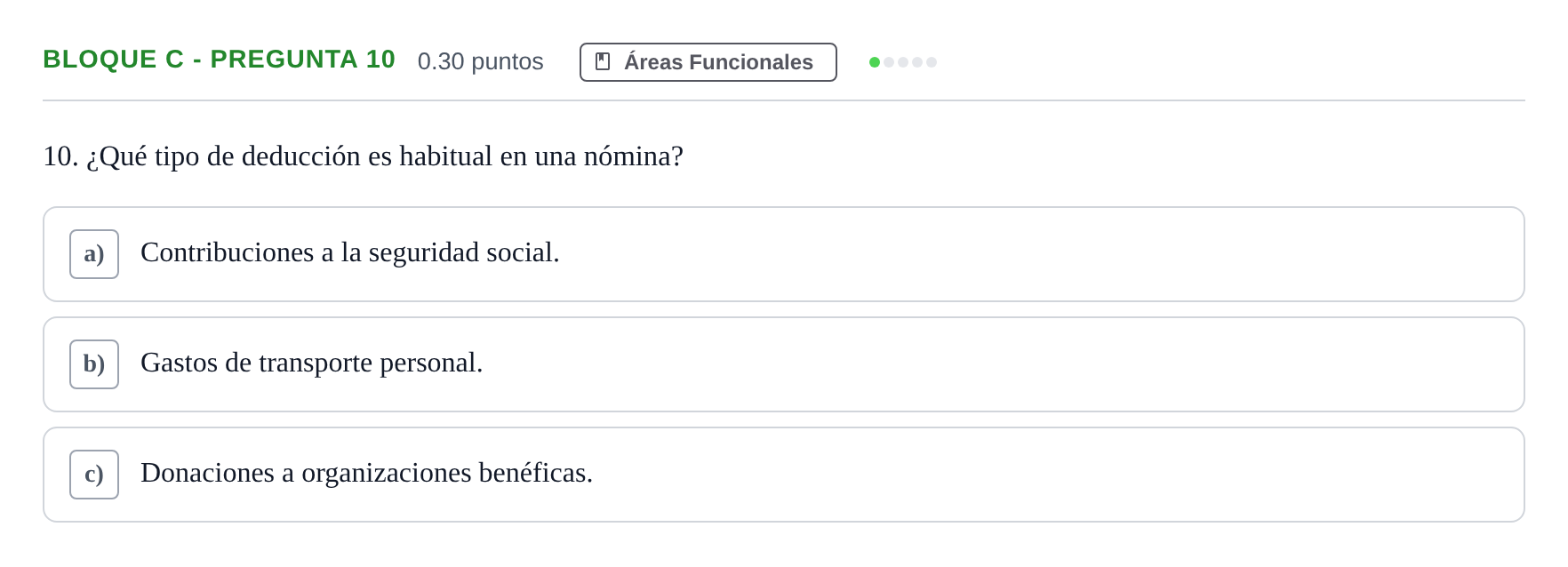Choose answer Donaciones a organizaciones benéficas
The height and width of the screenshot is (567, 1568).
(366, 473)
